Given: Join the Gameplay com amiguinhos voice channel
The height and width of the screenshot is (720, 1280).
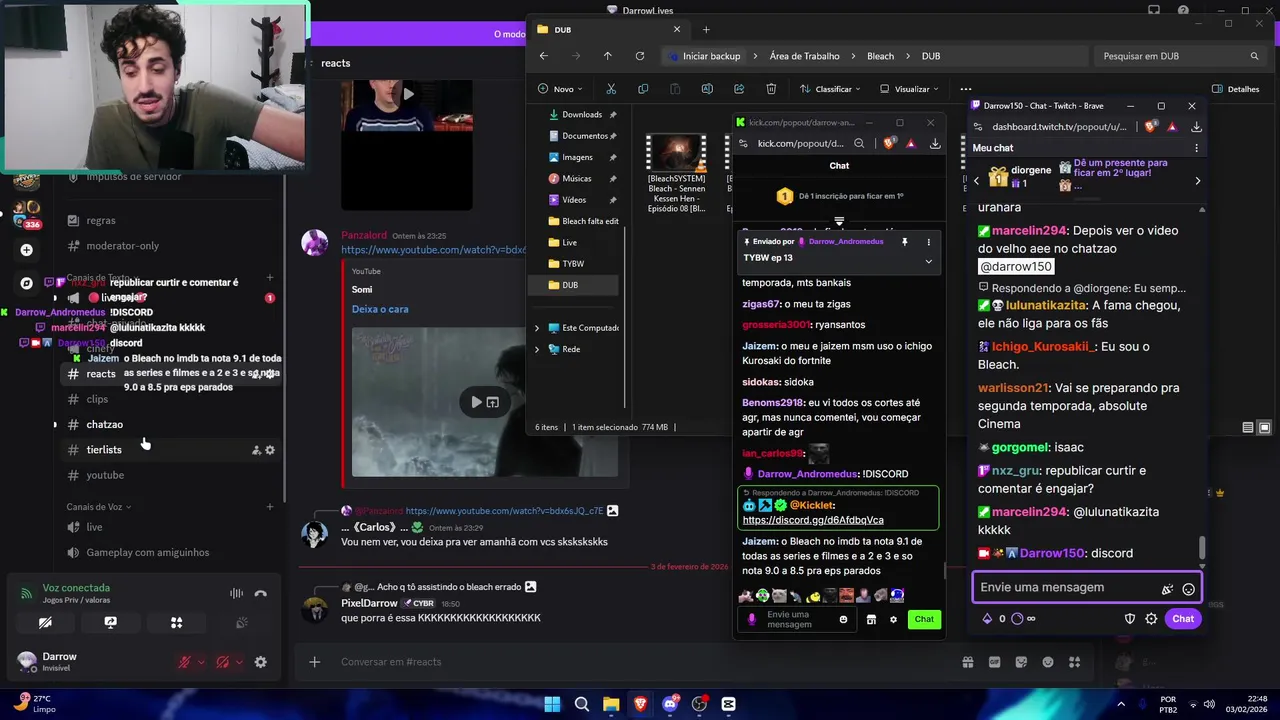Looking at the screenshot, I should (x=147, y=552).
